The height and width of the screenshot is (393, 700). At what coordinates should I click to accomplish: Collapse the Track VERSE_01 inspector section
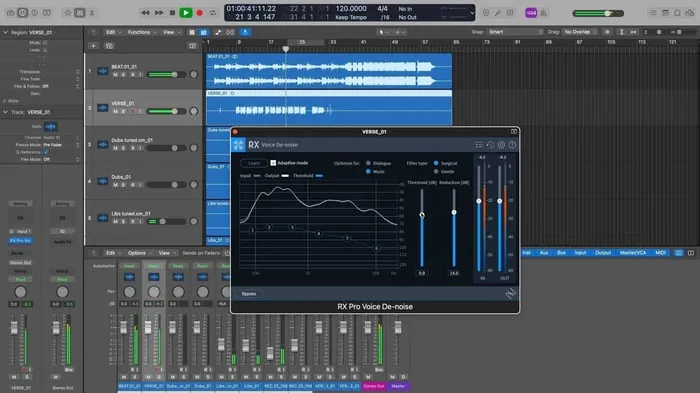(5, 112)
